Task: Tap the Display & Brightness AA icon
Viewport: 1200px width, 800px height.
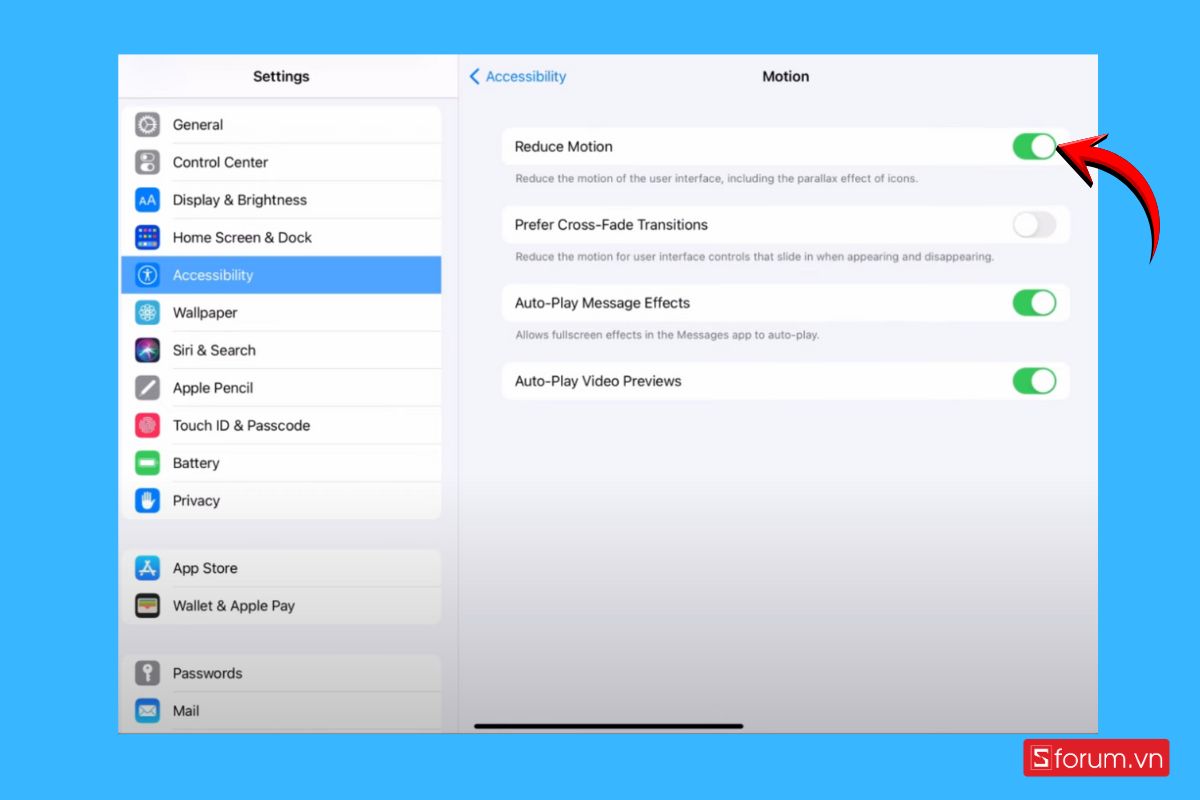Action: [x=148, y=200]
